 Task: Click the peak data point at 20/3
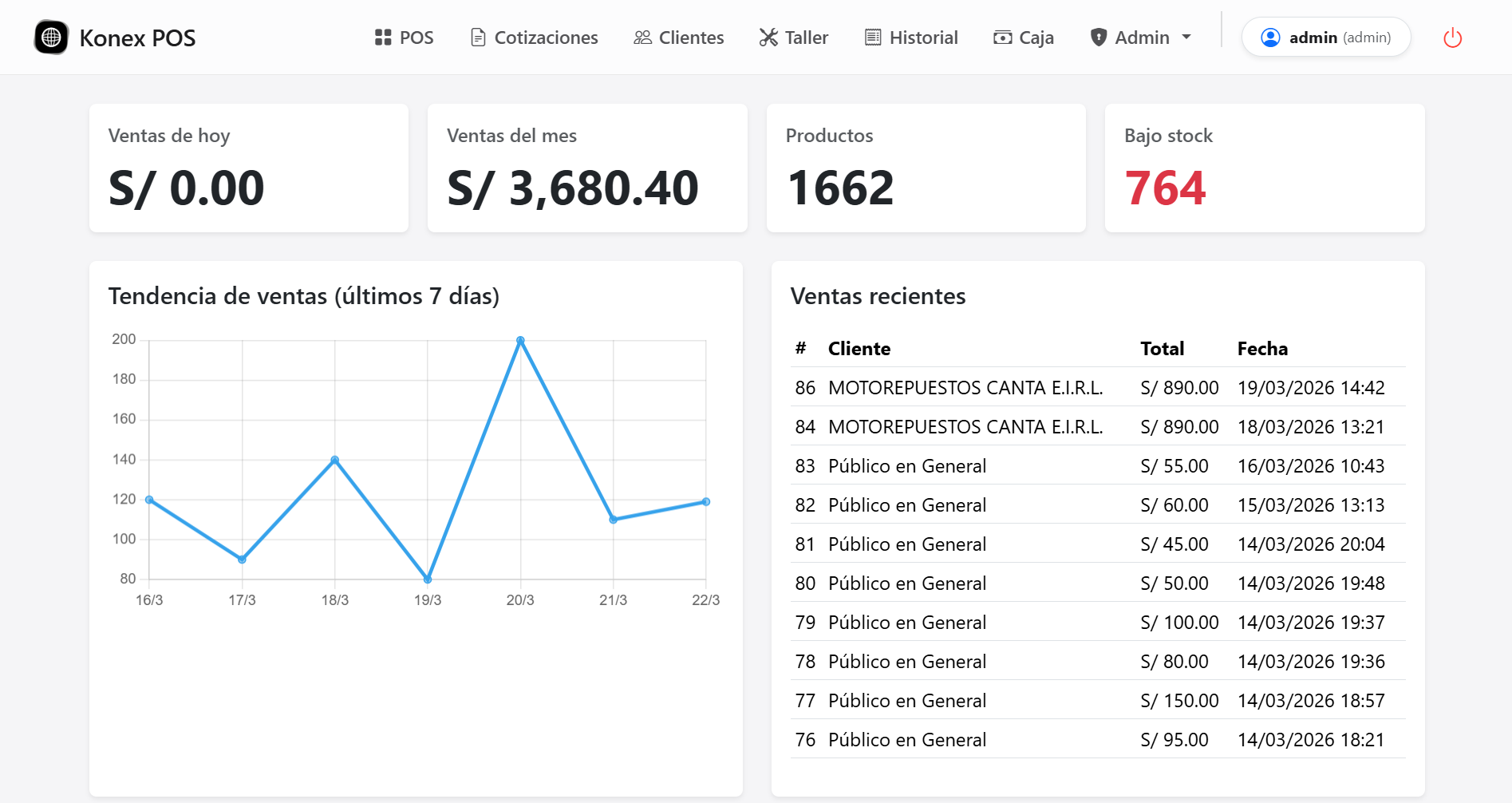520,340
